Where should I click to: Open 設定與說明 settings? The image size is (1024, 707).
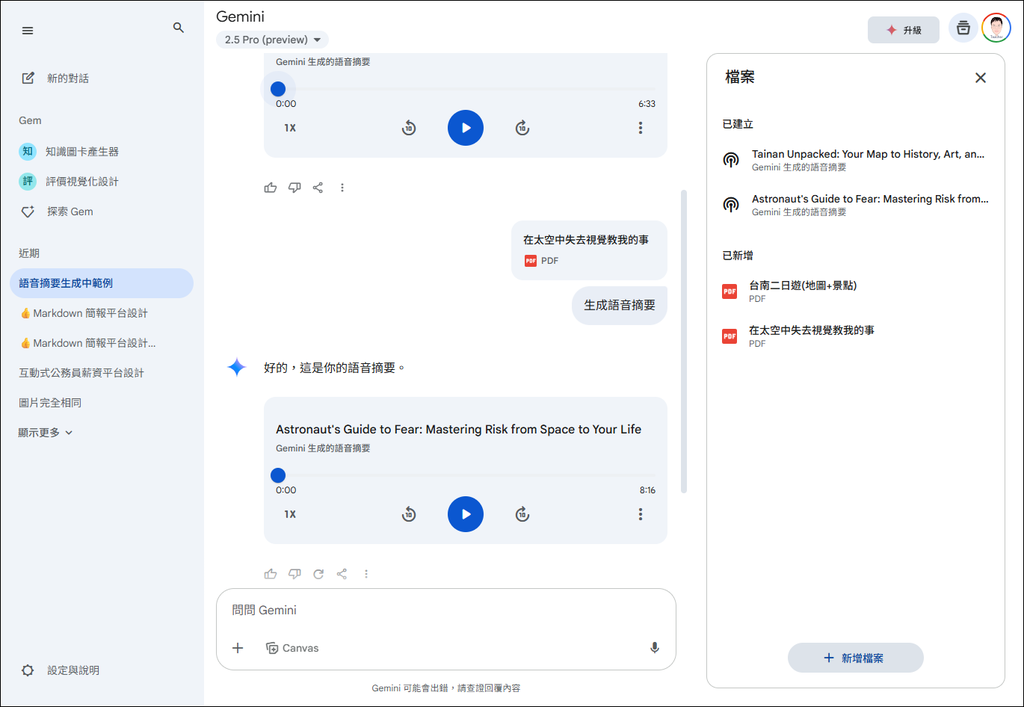(60, 670)
